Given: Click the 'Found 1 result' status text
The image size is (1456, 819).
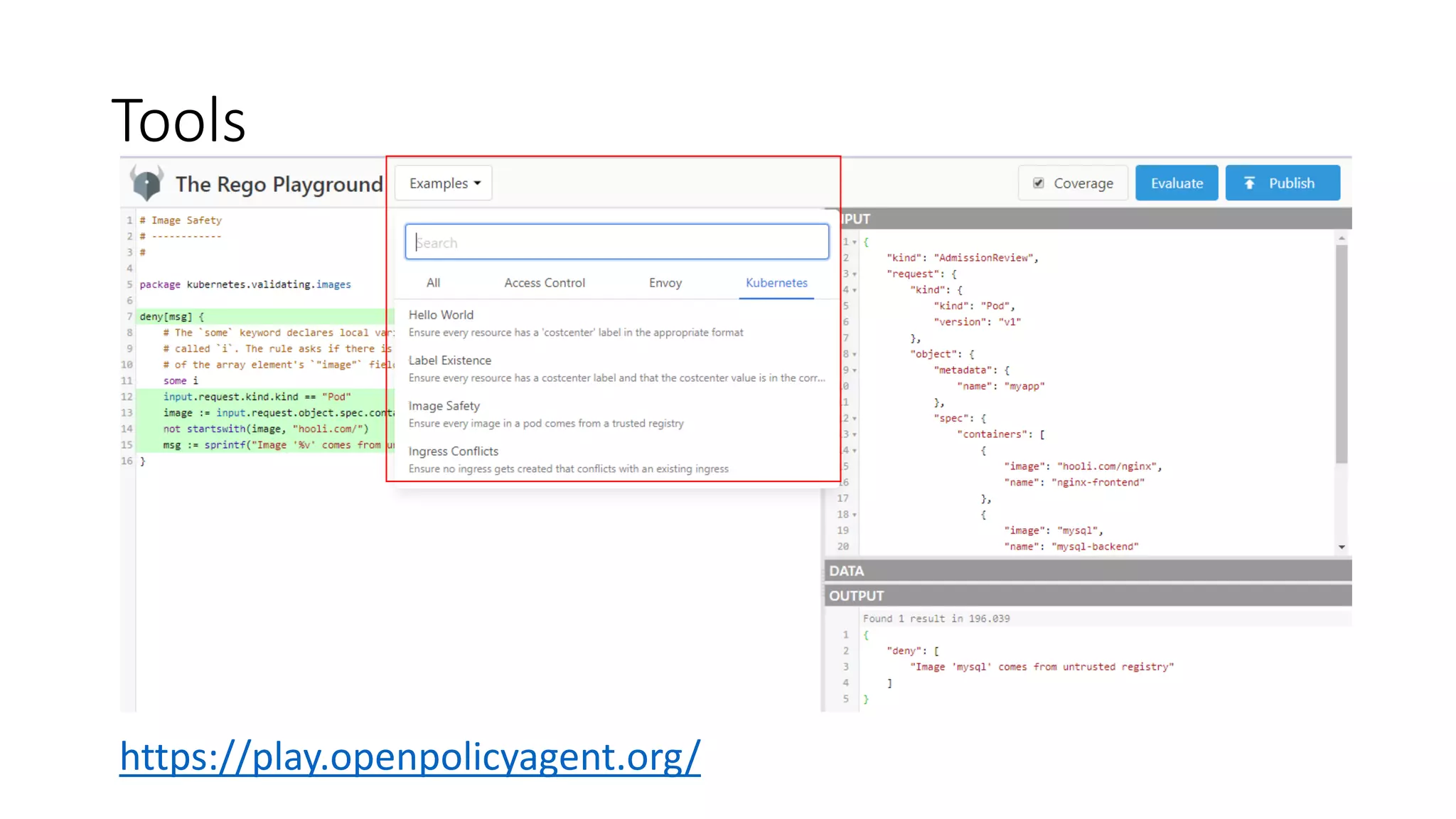Looking at the screenshot, I should [x=936, y=619].
